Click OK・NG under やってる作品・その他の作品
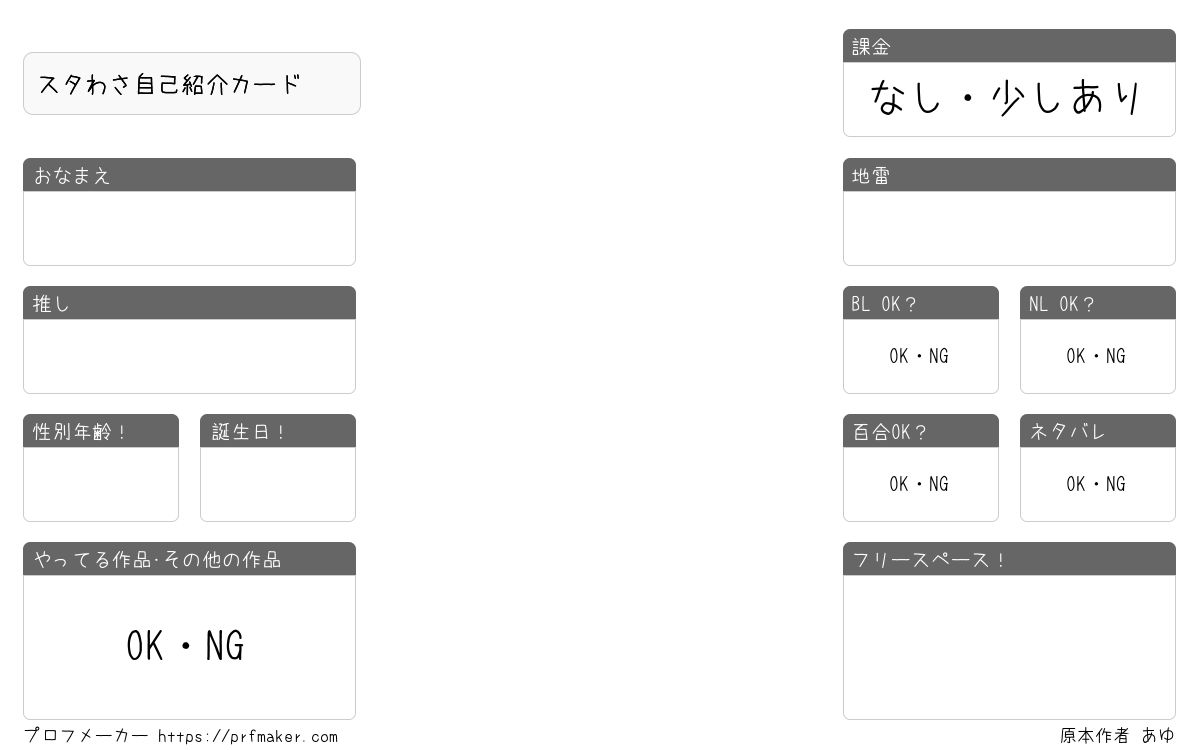Viewport: 1200px width, 750px height. 186,647
